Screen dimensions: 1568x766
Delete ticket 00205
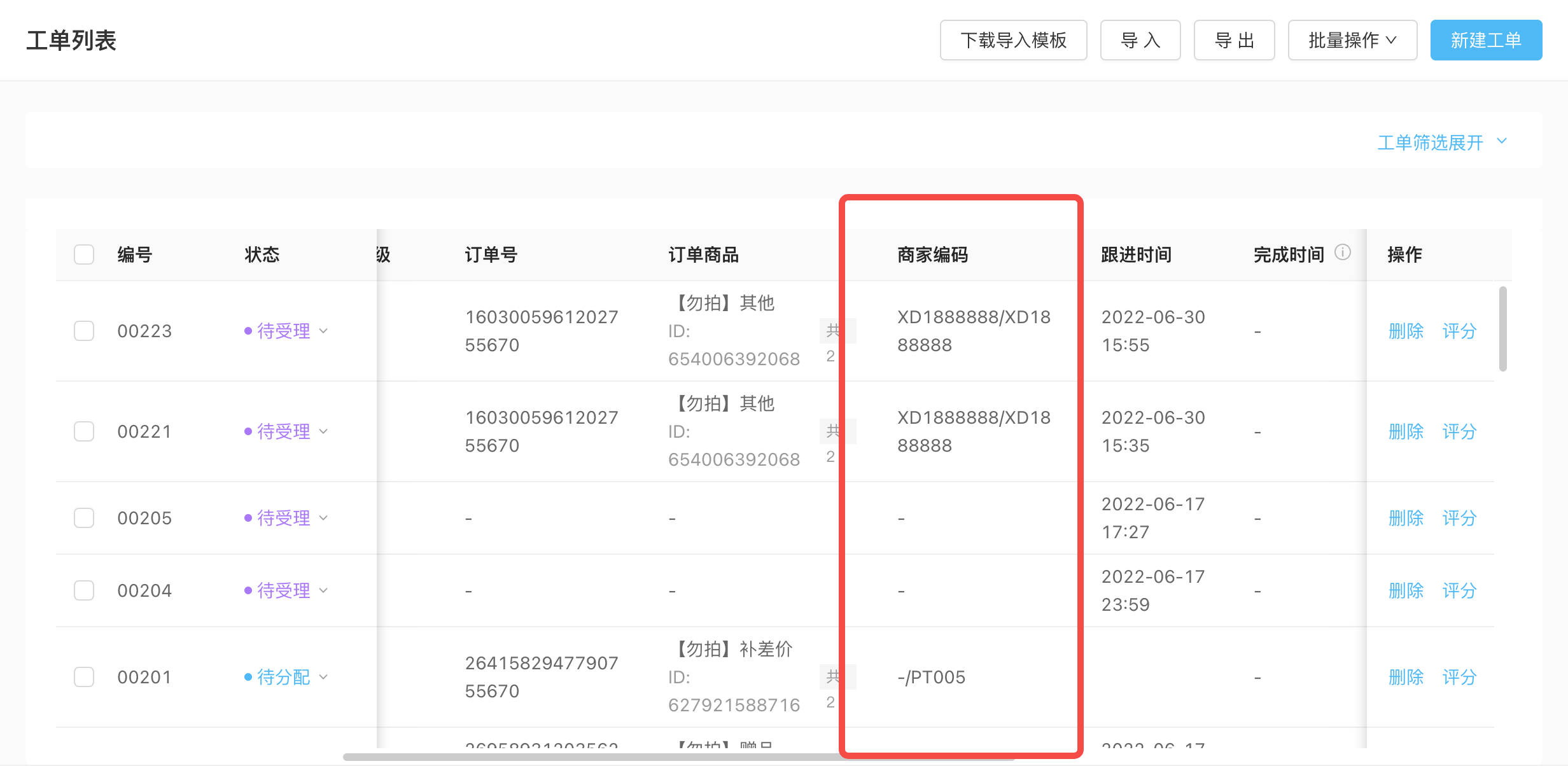click(x=1406, y=518)
